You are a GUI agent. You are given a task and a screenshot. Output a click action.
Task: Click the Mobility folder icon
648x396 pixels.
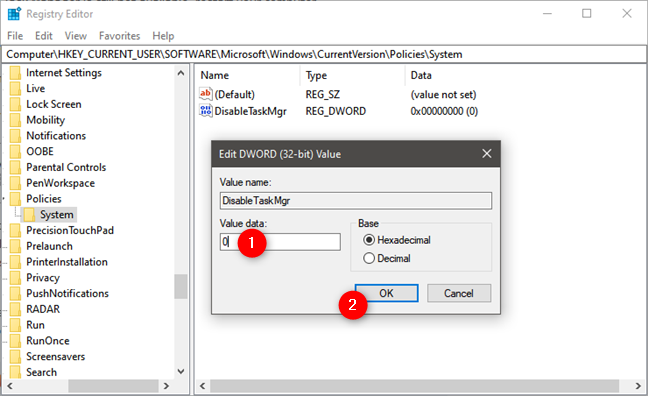coord(15,120)
